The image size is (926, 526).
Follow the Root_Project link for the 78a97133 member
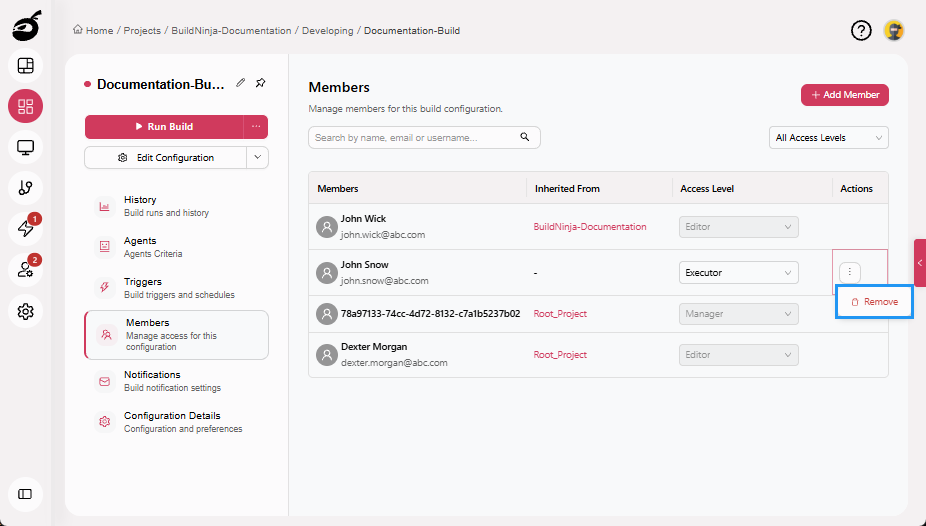560,314
